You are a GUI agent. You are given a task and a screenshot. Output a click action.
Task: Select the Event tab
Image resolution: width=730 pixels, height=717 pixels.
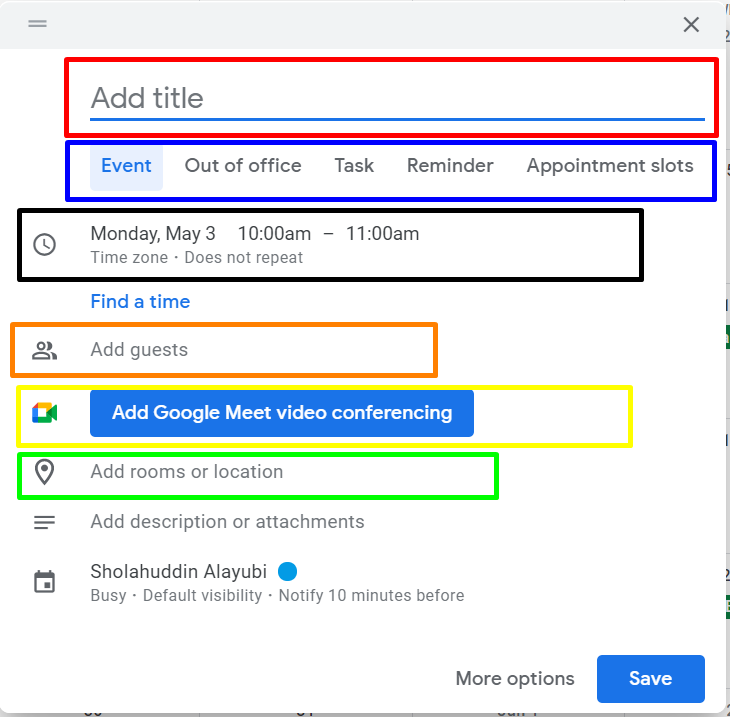[x=126, y=166]
